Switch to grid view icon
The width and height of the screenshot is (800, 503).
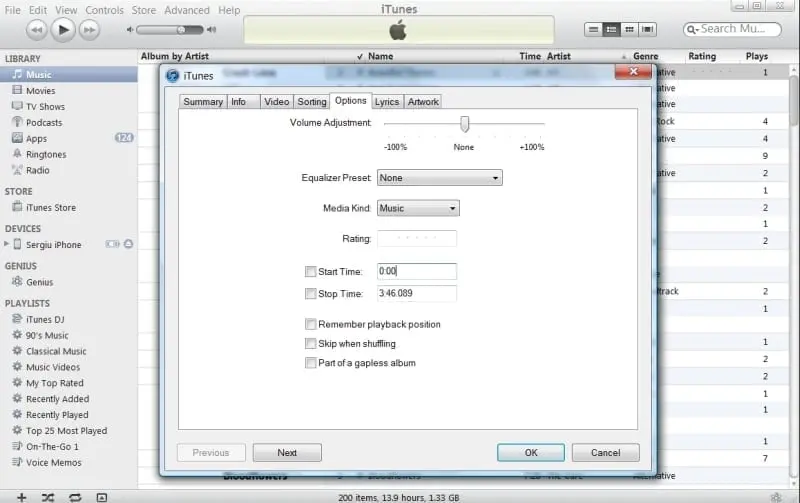point(629,30)
